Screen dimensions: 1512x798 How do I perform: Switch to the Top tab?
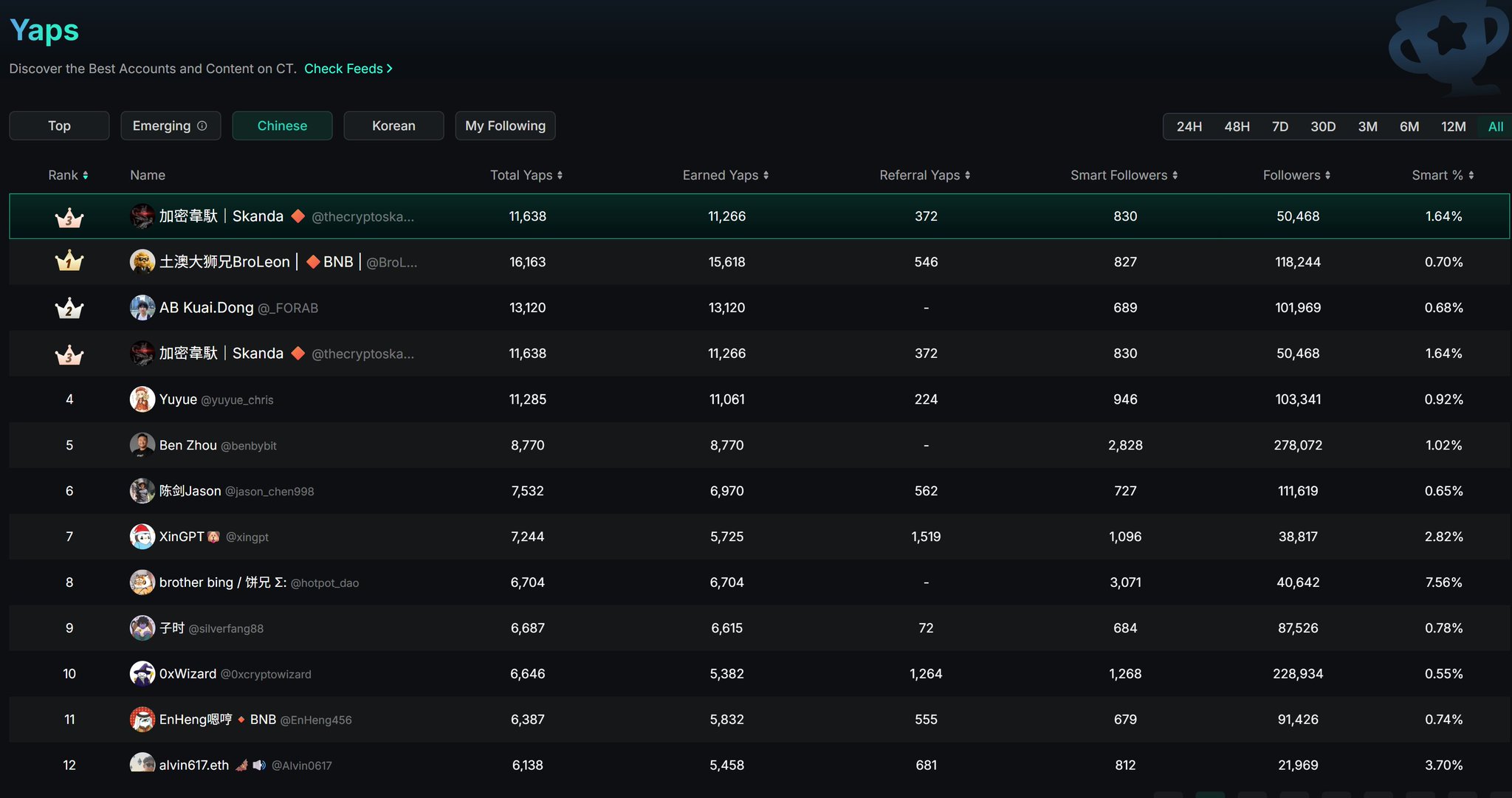click(x=59, y=125)
